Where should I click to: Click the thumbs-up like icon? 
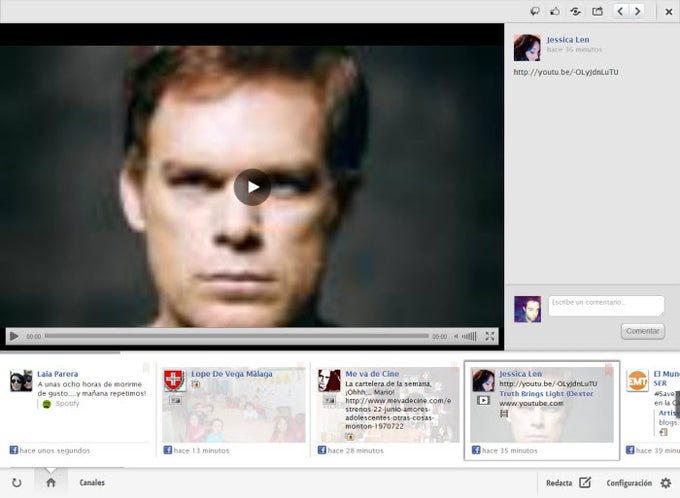point(555,12)
